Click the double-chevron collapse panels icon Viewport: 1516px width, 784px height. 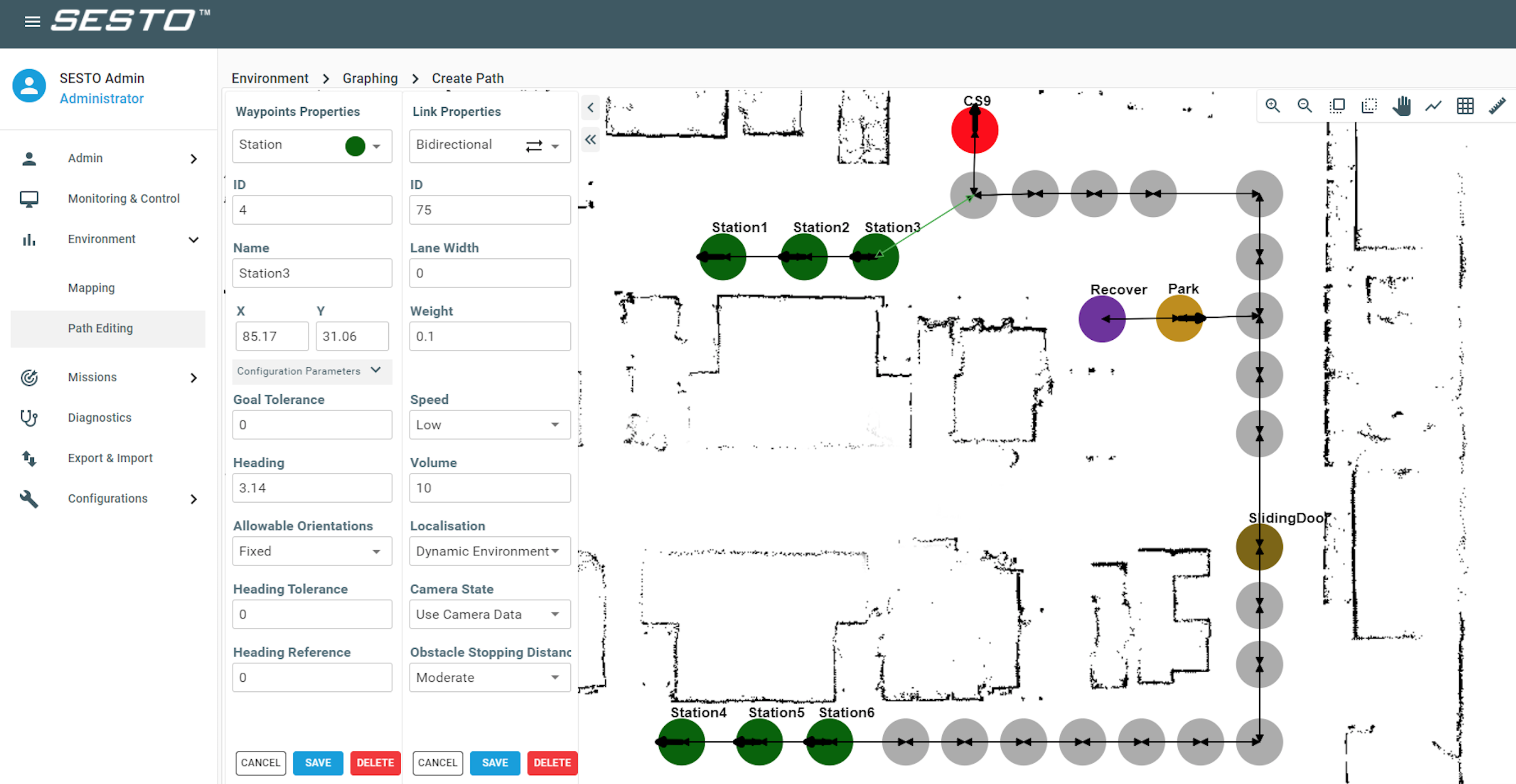(591, 139)
